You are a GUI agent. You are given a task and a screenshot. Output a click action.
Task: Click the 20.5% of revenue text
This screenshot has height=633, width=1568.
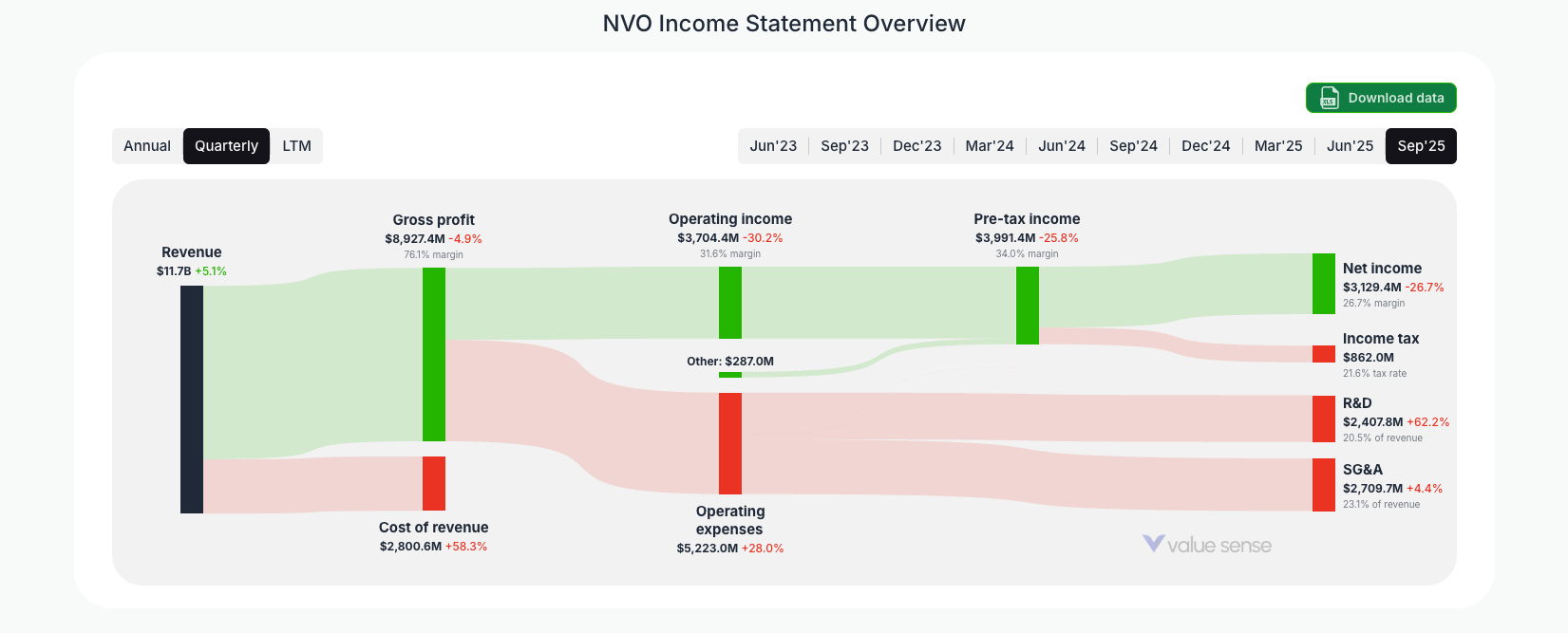click(x=1383, y=438)
